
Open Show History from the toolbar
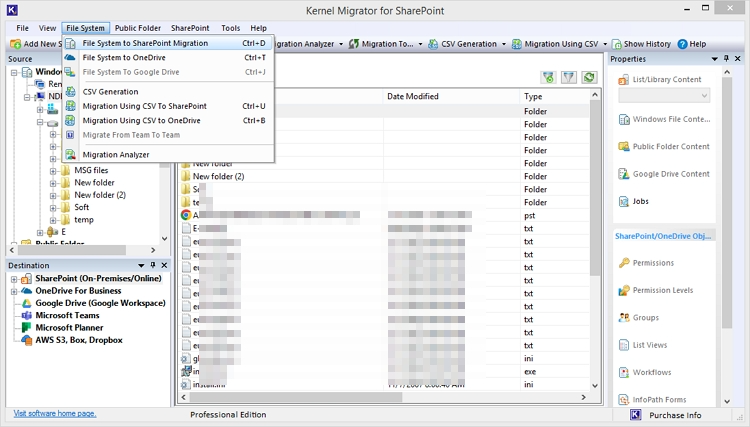[x=641, y=44]
